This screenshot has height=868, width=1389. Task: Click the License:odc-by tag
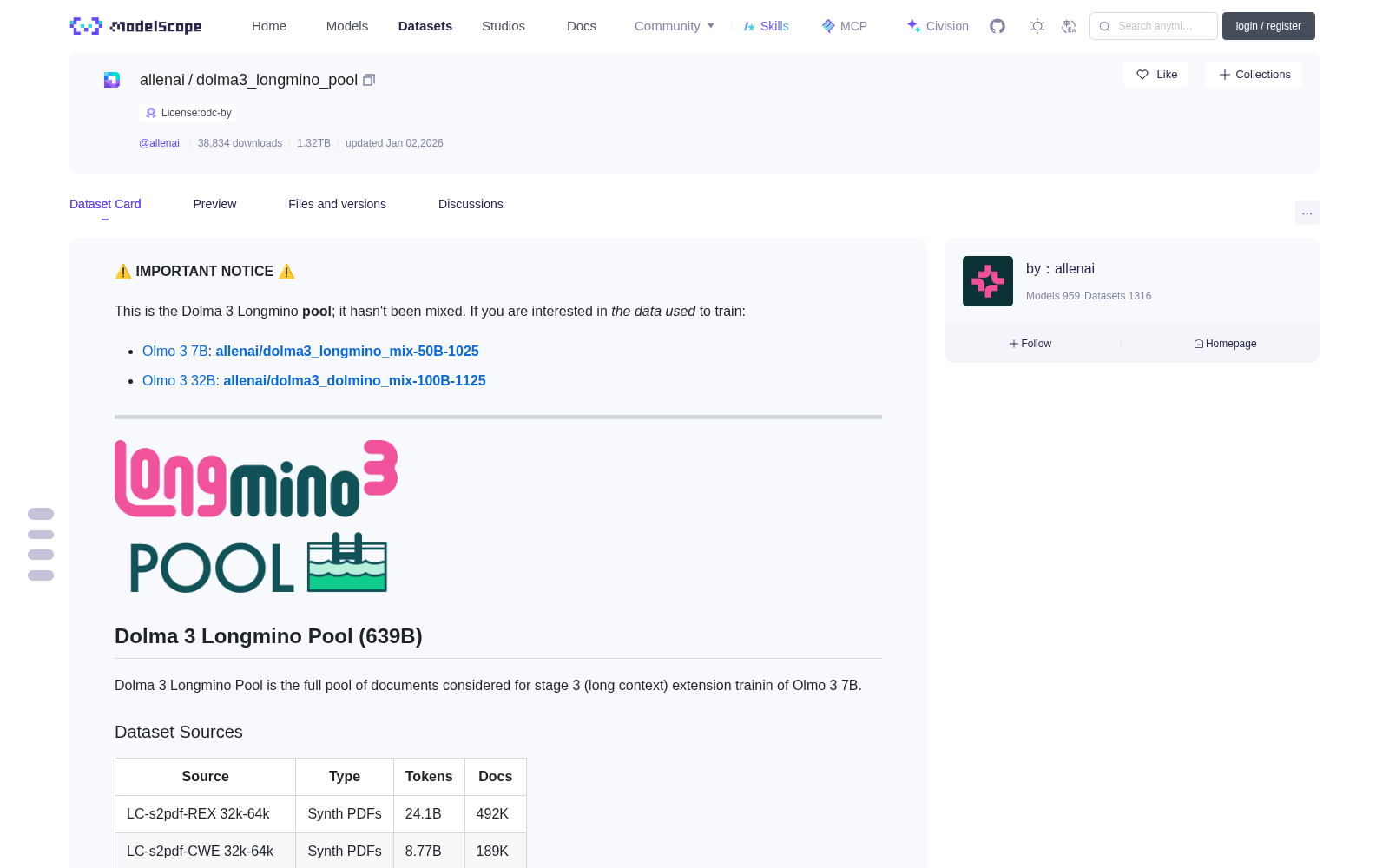[x=188, y=113]
